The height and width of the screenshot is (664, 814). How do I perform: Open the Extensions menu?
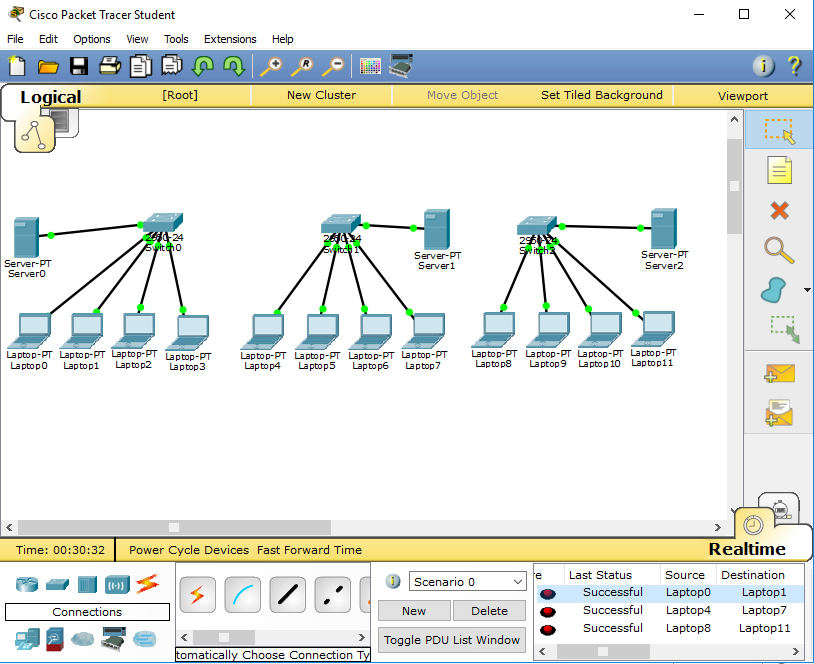pos(230,39)
